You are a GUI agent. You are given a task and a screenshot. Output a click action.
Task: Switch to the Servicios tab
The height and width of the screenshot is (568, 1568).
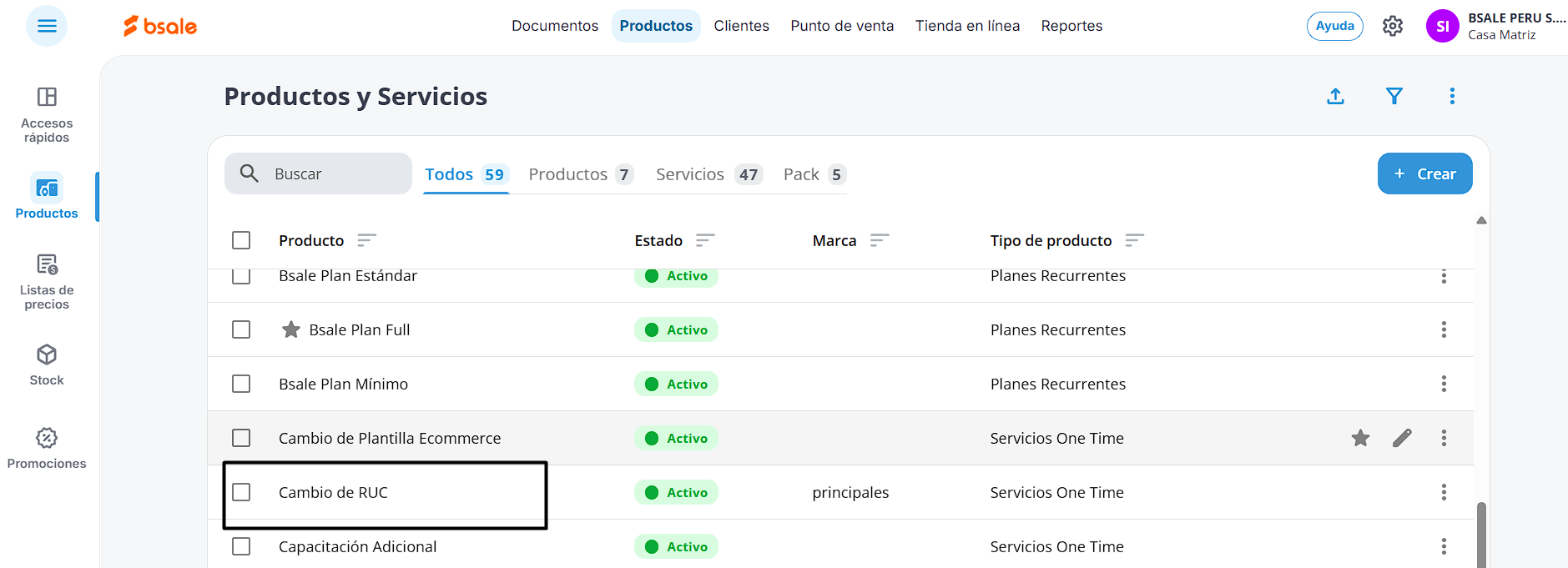[708, 174]
